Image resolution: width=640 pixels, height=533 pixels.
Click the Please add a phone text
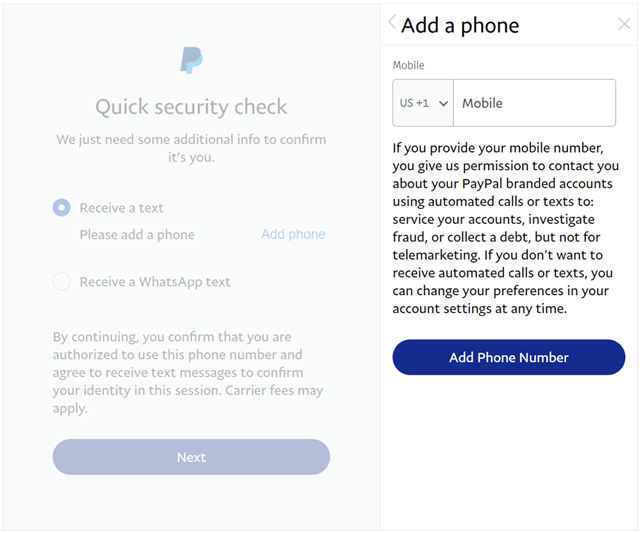pyautogui.click(x=137, y=235)
